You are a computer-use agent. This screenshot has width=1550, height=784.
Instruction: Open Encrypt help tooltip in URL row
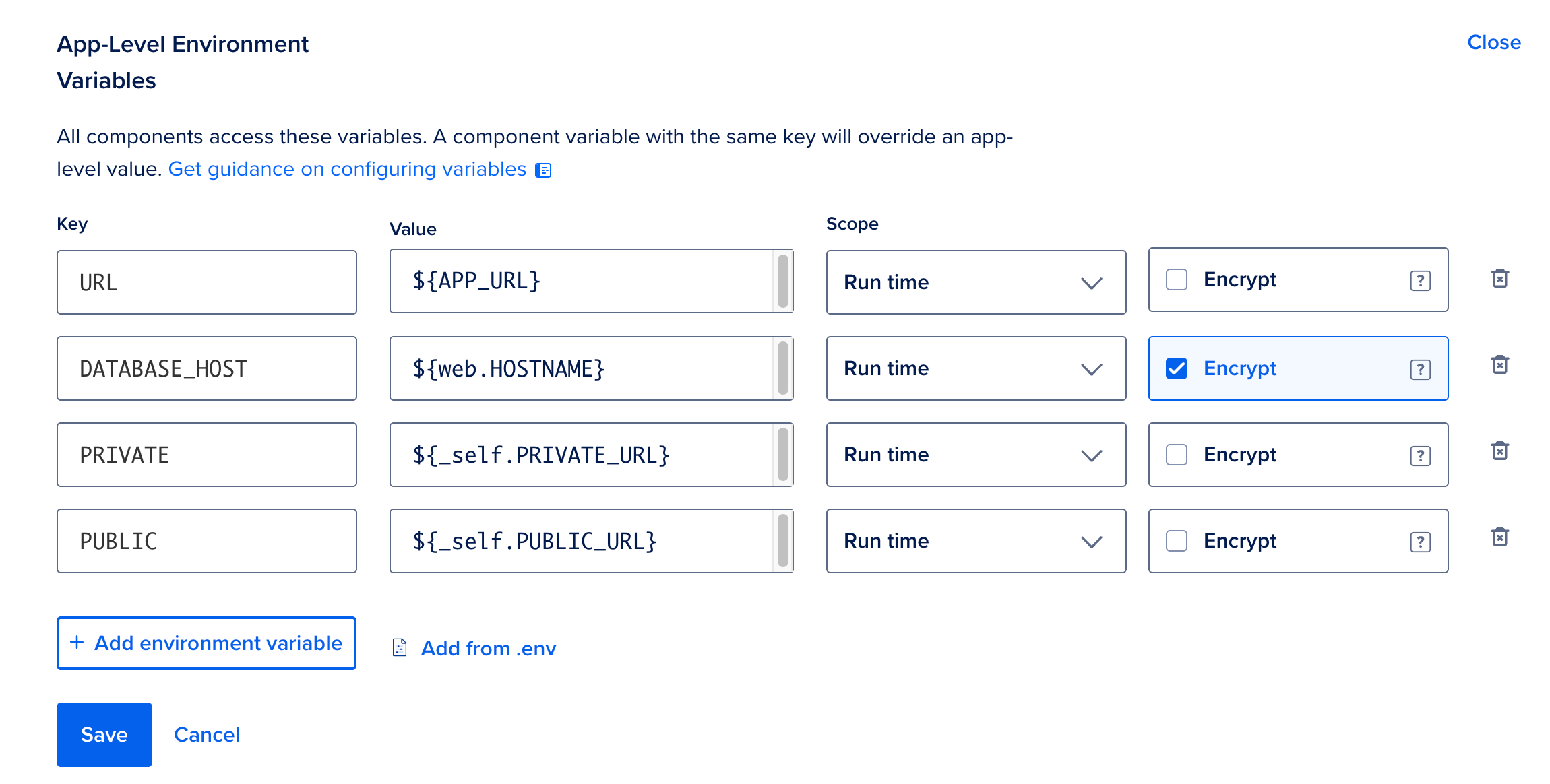pos(1420,280)
